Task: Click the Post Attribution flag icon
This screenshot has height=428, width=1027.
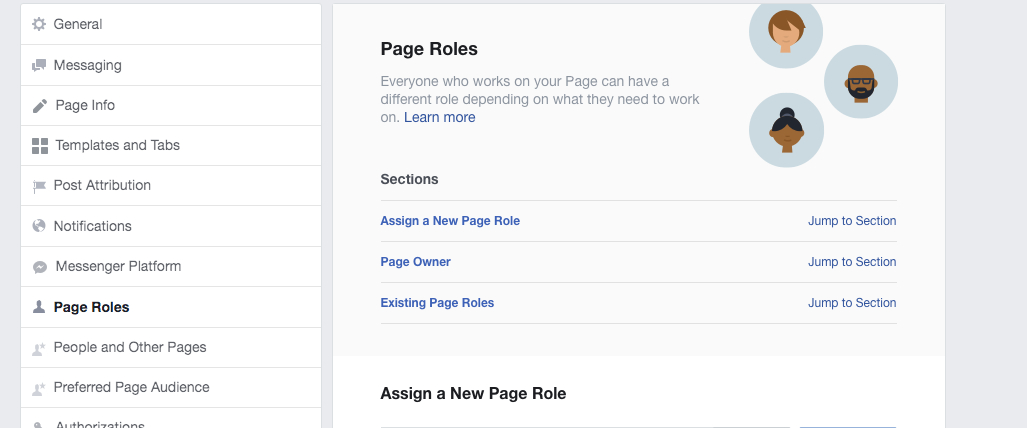Action: tap(39, 186)
